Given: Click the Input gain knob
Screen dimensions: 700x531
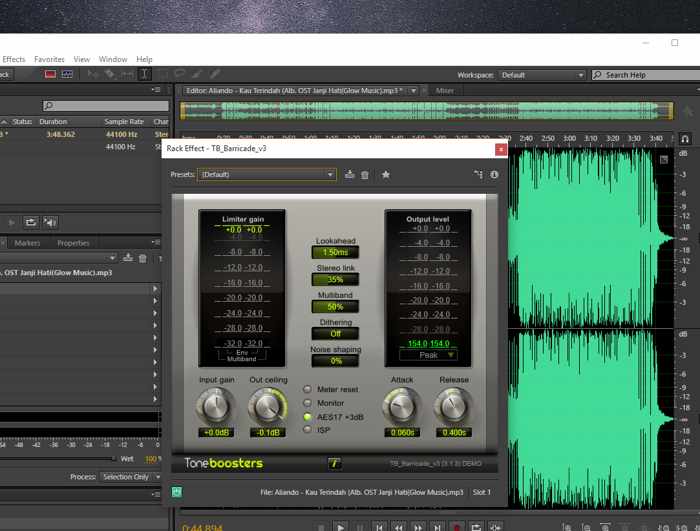Looking at the screenshot, I should [x=216, y=406].
